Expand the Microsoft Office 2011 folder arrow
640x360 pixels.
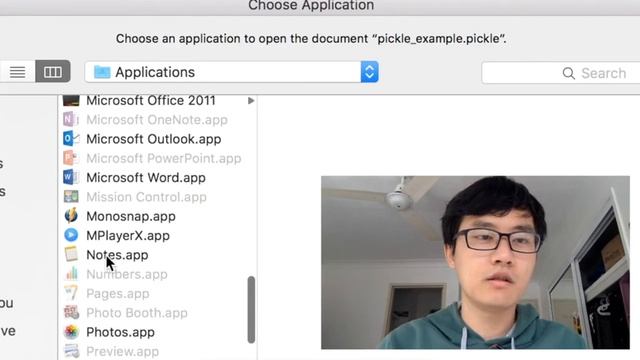pos(251,100)
